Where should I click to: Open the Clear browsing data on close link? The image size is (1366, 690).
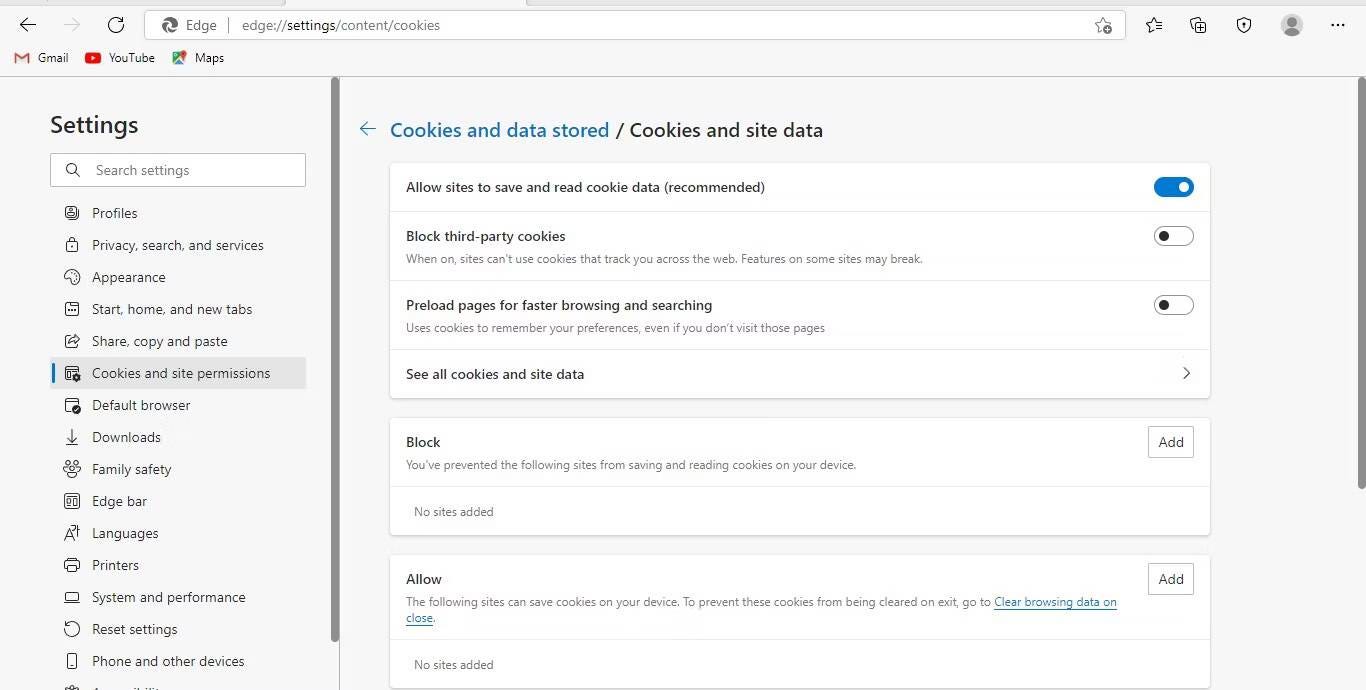1055,601
